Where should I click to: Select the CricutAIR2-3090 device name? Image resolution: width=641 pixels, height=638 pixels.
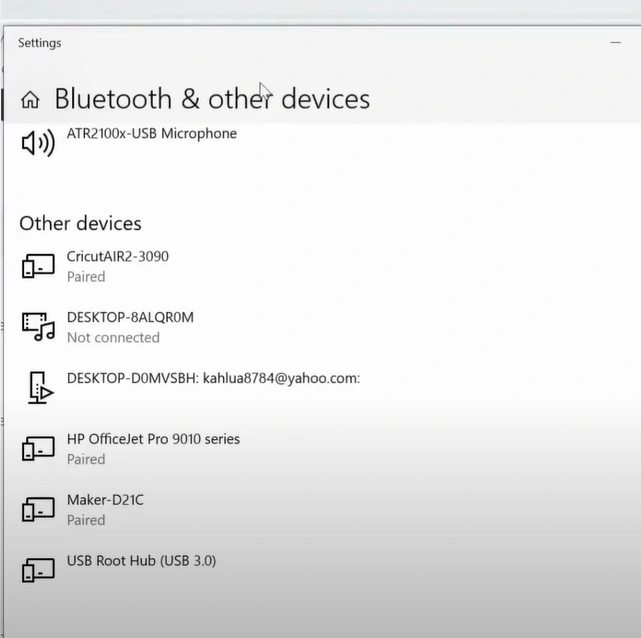pyautogui.click(x=117, y=256)
